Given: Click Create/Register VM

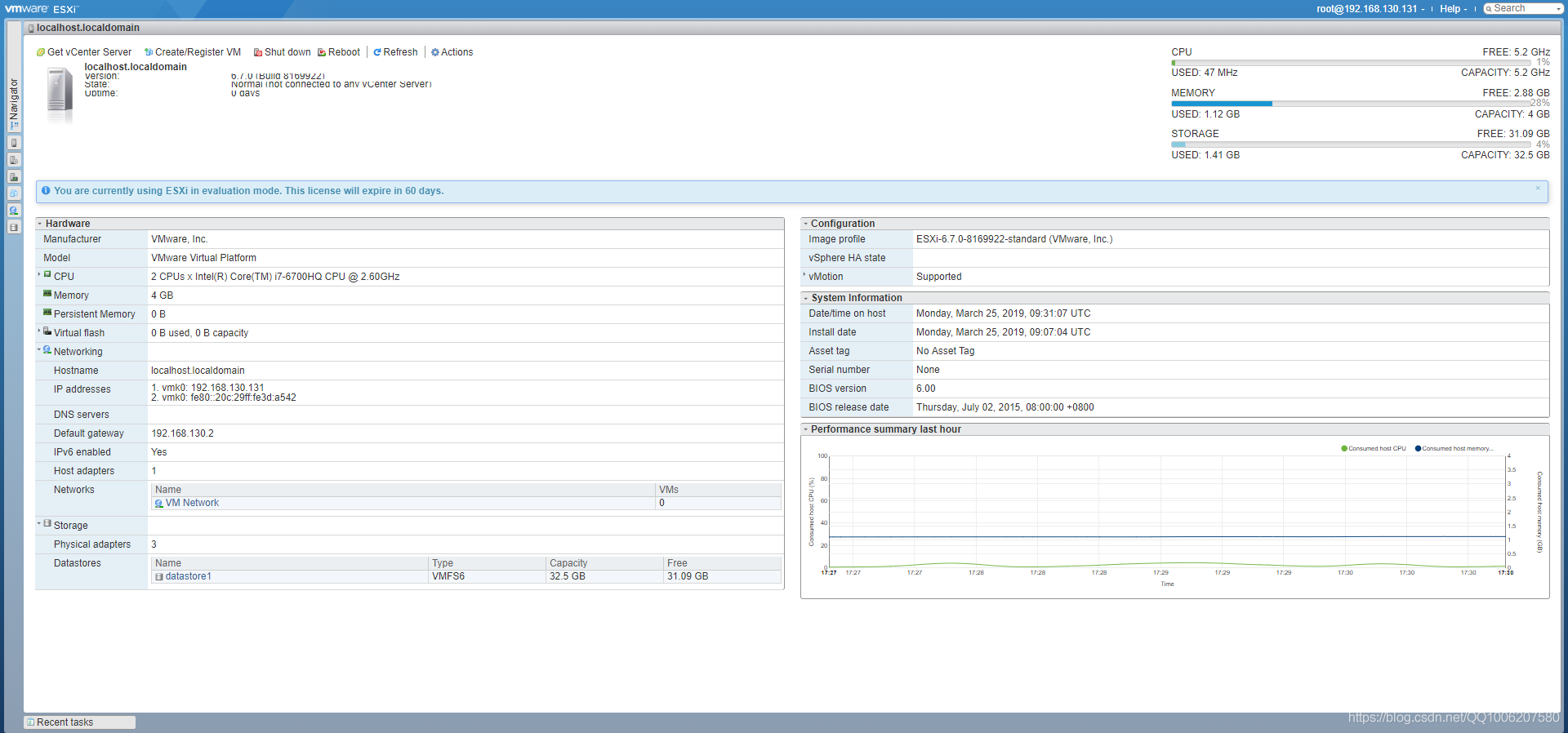Looking at the screenshot, I should (x=193, y=52).
